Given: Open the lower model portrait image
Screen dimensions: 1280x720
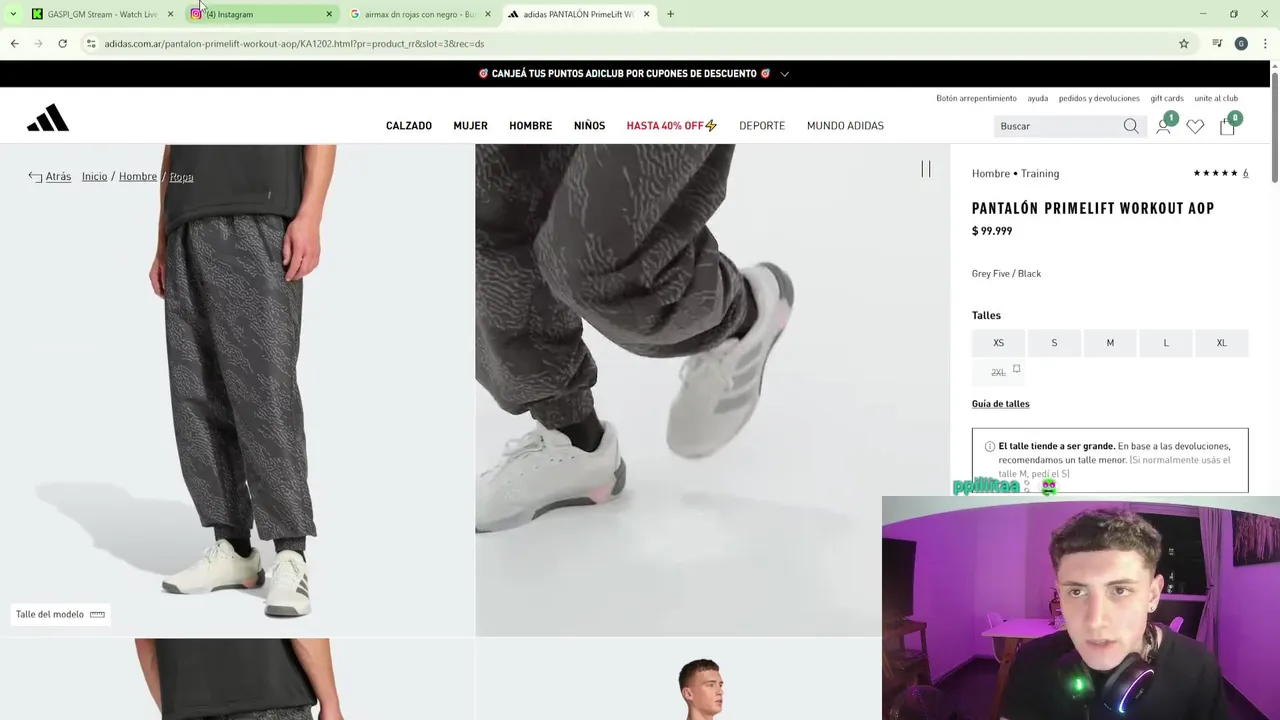Looking at the screenshot, I should [678, 680].
